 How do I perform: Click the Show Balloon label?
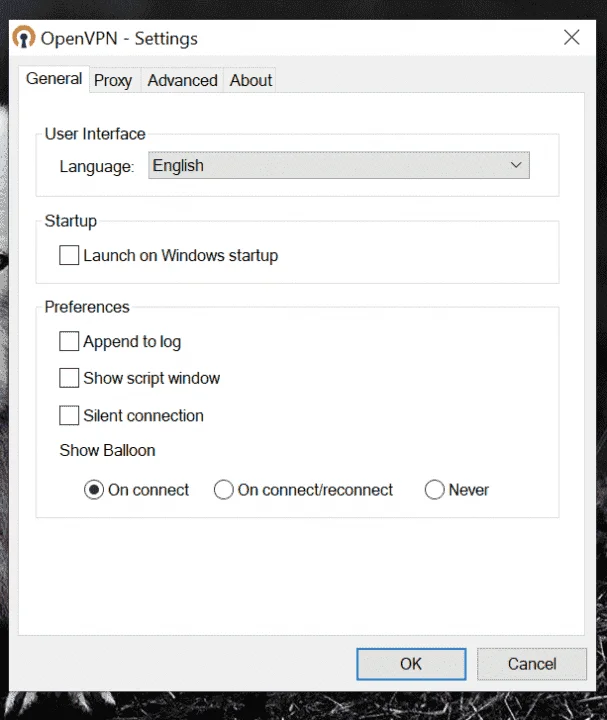point(107,450)
